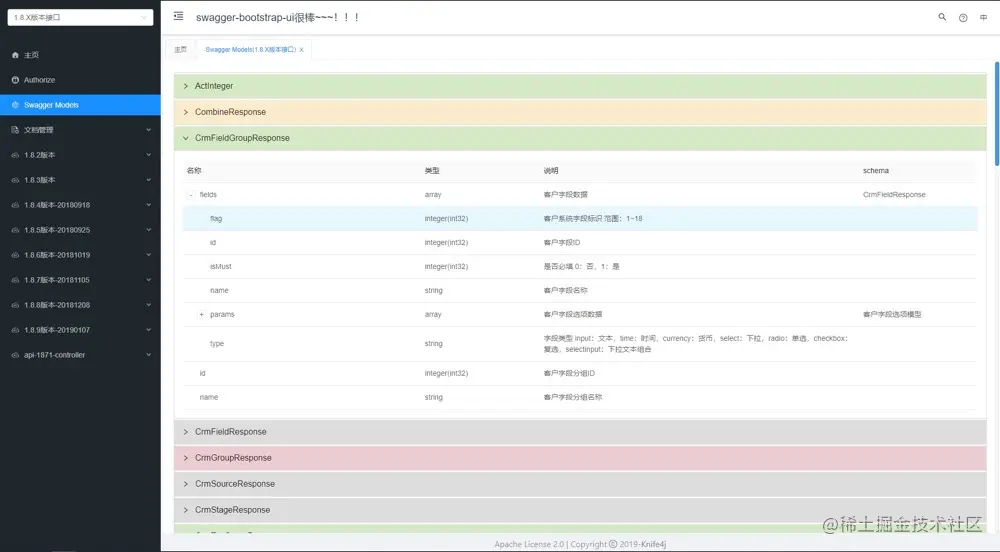This screenshot has height=552, width=1000.
Task: Click the type row name cell
Action: (x=217, y=344)
